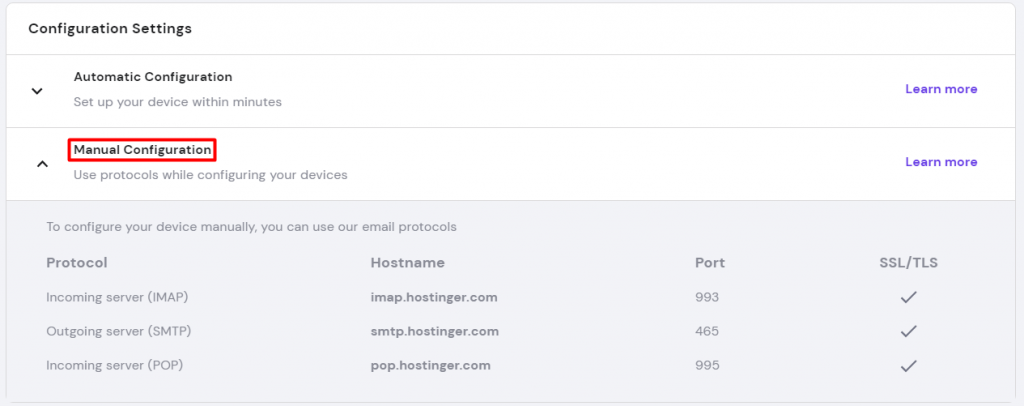The width and height of the screenshot is (1024, 406).
Task: Collapse the Manual Configuration chevron
Action: [42, 163]
